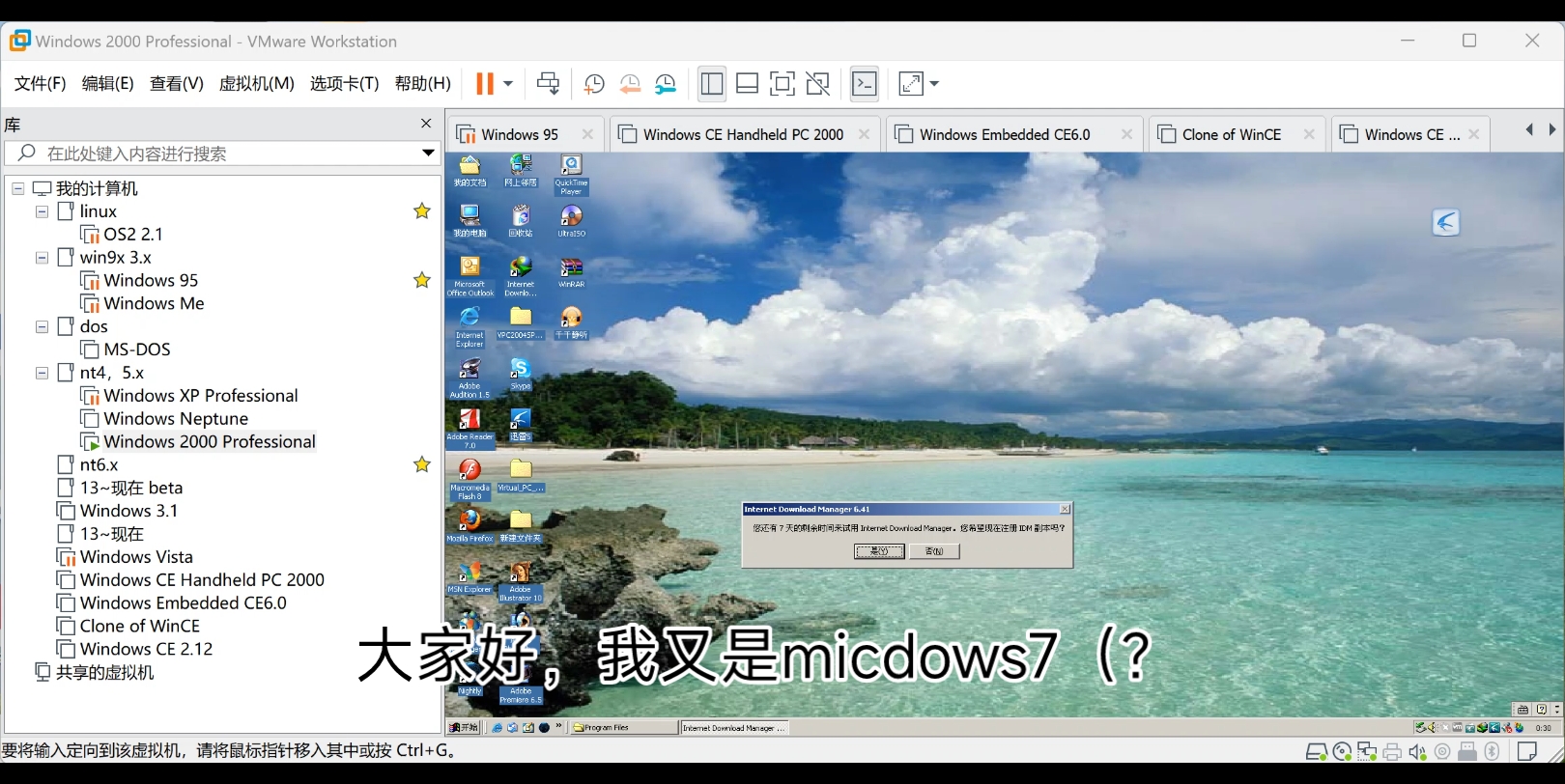Open the 帮助(H) menu
1565x784 pixels.
pyautogui.click(x=423, y=84)
